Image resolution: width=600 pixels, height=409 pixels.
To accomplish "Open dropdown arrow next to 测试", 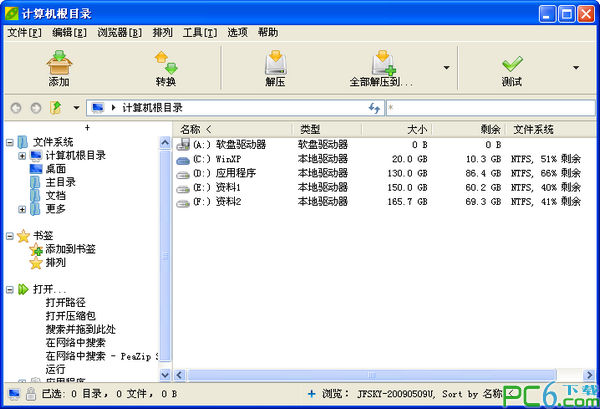I will pos(576,68).
